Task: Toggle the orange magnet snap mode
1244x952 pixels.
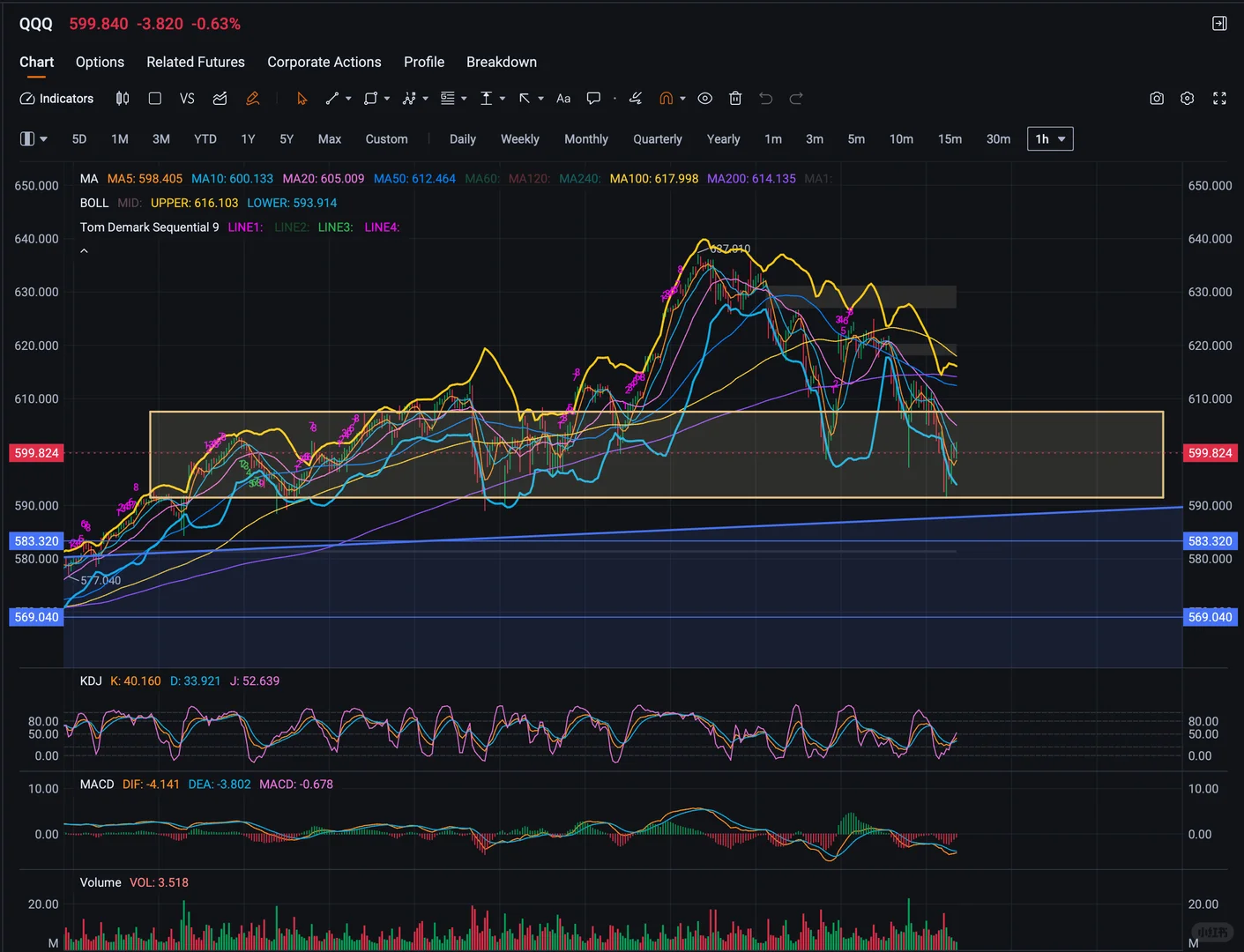Action: click(x=667, y=99)
